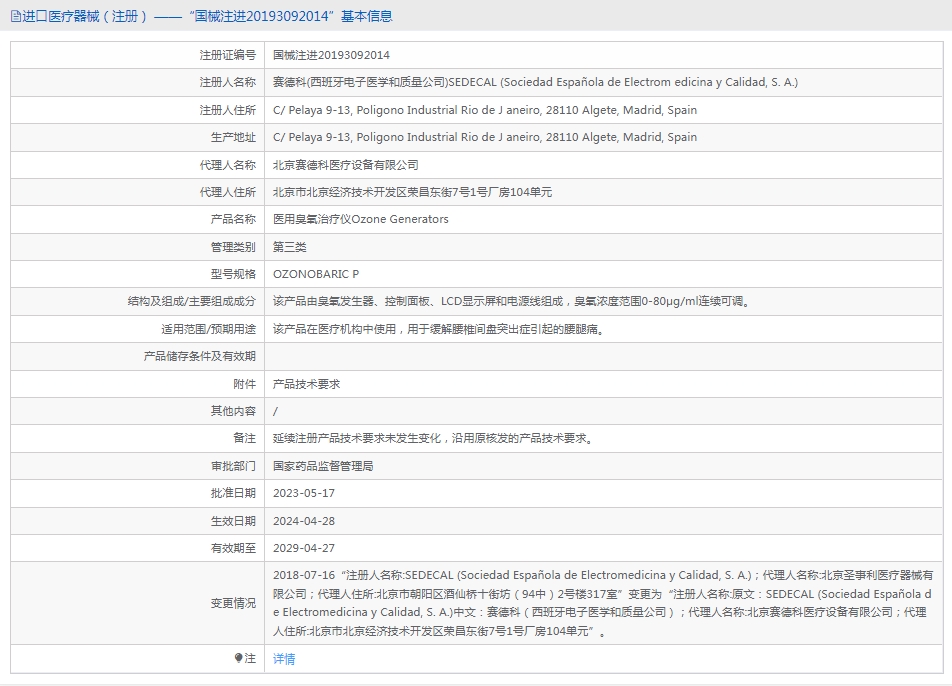The width and height of the screenshot is (952, 686).
Task: Click the 代理人名称 label
Action: (x=228, y=165)
